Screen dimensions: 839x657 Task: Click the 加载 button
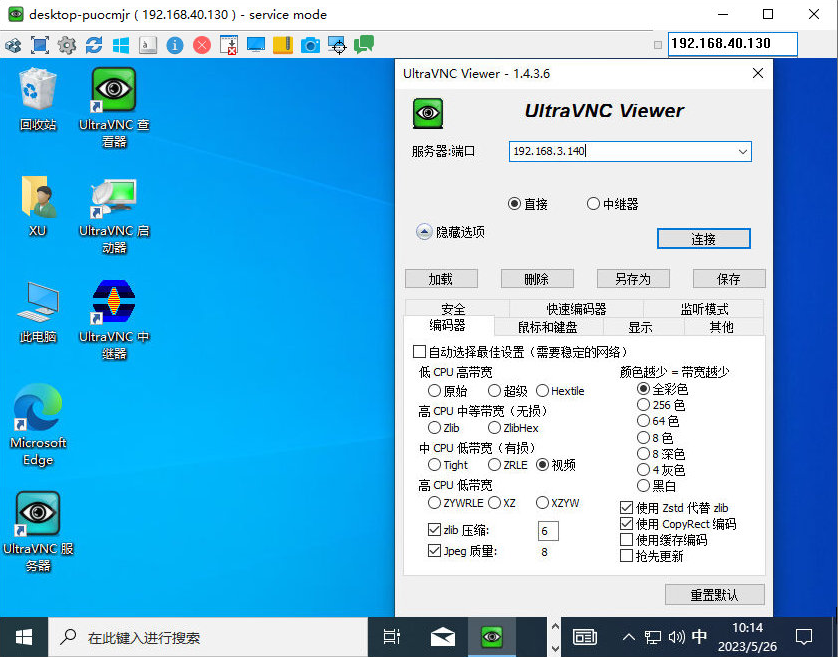coord(441,279)
